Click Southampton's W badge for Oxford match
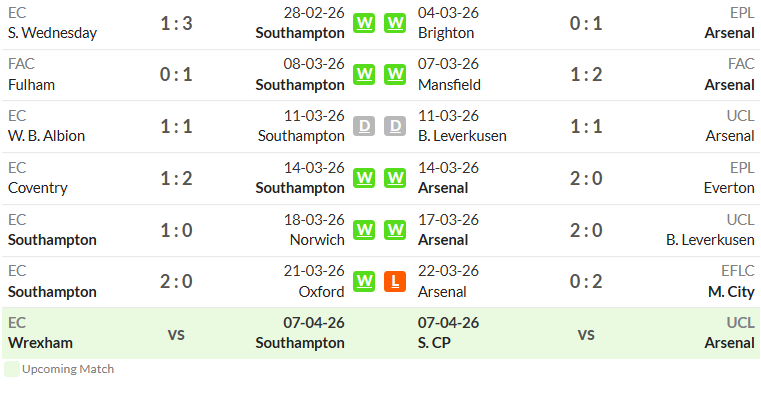Screen dimensions: 761x396 click(x=364, y=281)
